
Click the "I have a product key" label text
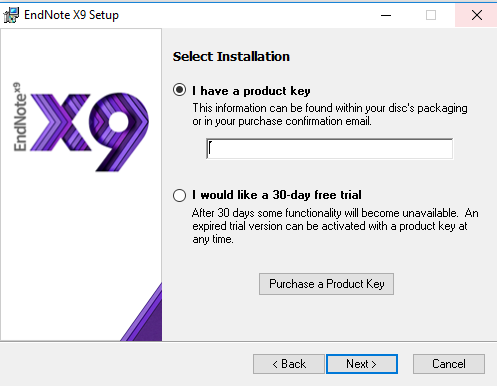[x=251, y=91]
